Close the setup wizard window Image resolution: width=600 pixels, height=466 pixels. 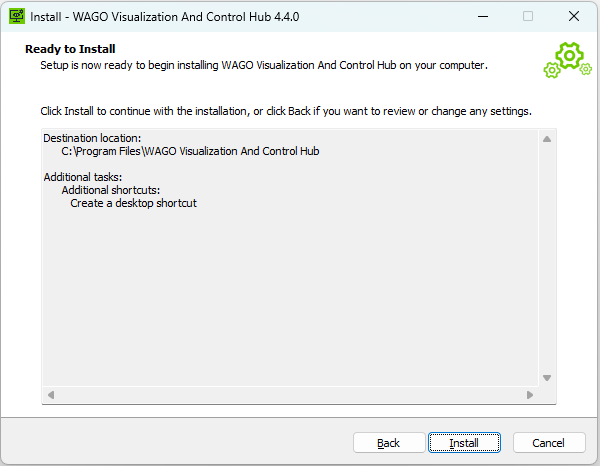pos(573,16)
